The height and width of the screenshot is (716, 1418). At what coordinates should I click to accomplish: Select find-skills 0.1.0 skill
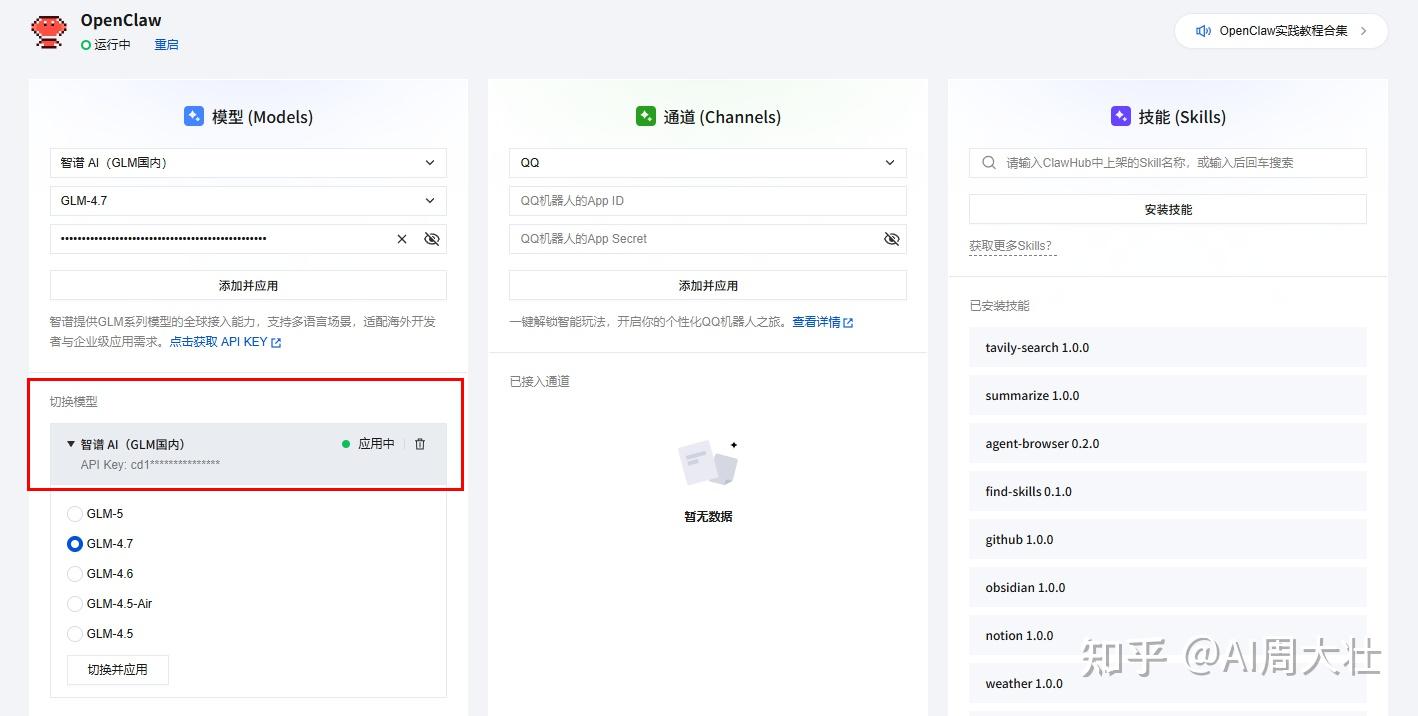pos(1168,492)
